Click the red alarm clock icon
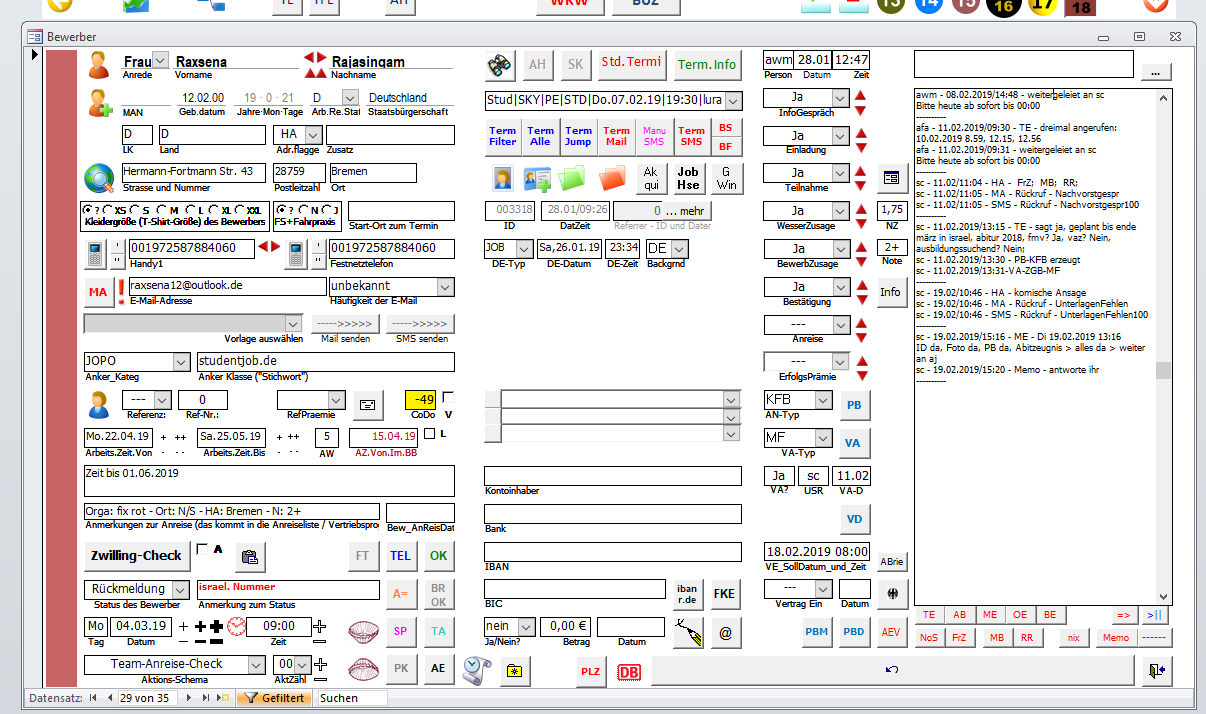This screenshot has height=714, width=1206. [237, 626]
